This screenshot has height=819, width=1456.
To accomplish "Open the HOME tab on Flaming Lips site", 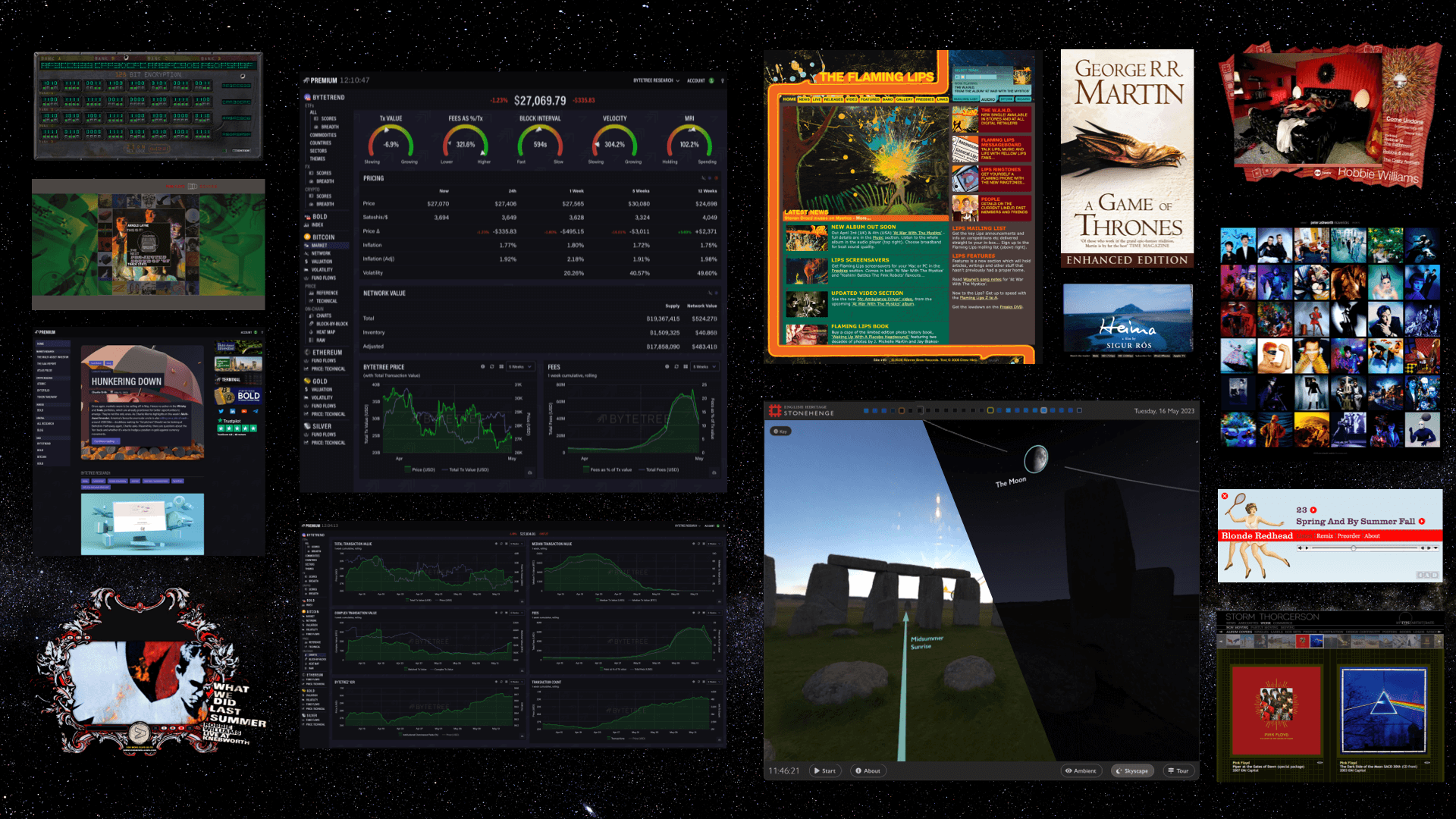I will [x=789, y=99].
